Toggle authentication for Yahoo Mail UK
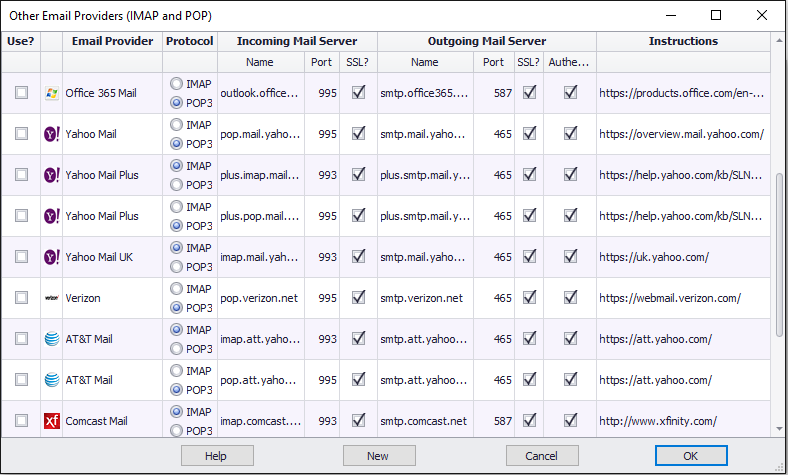788x475 pixels. (x=570, y=256)
